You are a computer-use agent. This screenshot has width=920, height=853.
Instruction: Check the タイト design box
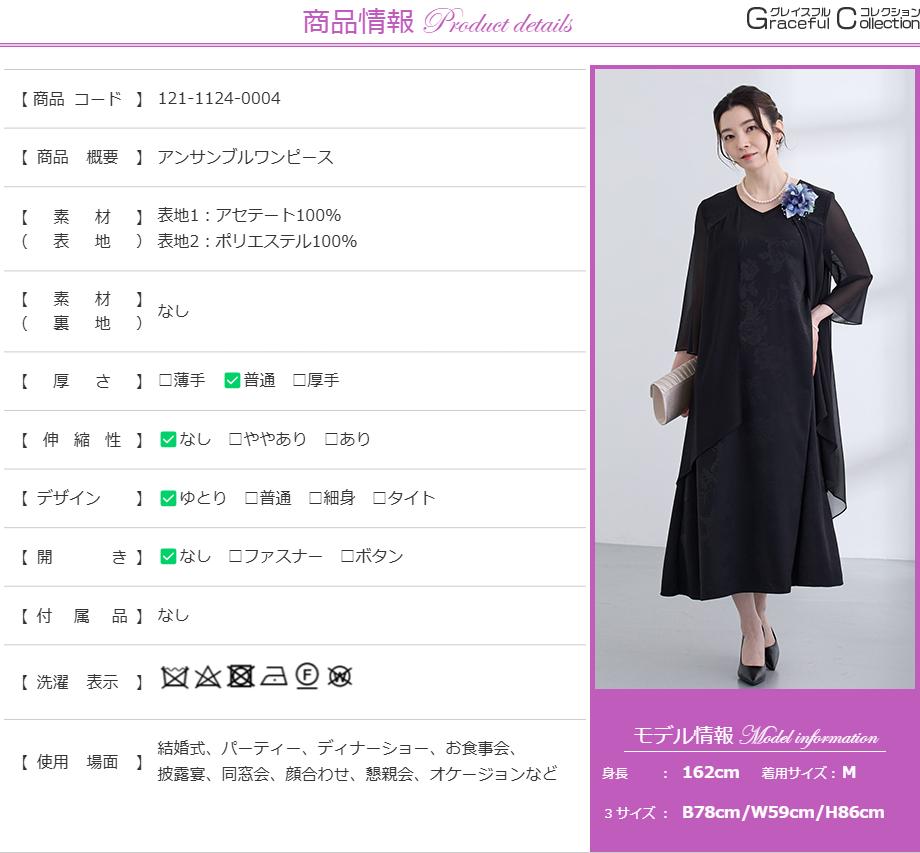tap(379, 498)
